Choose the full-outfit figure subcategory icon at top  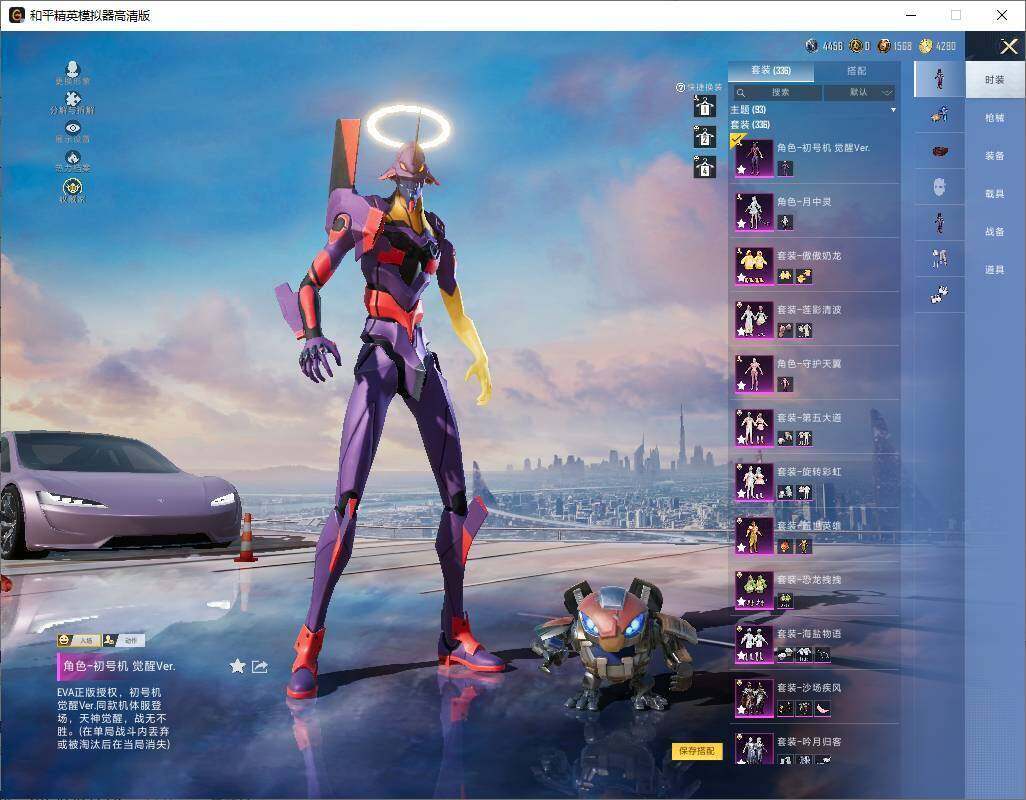tap(940, 79)
